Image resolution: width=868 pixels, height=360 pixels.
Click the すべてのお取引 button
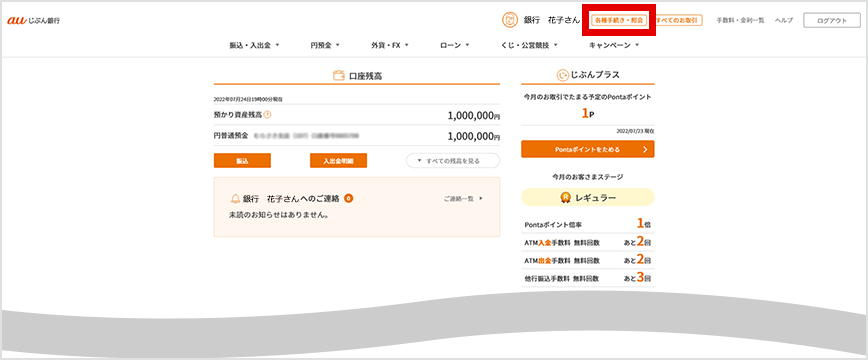pyautogui.click(x=679, y=20)
